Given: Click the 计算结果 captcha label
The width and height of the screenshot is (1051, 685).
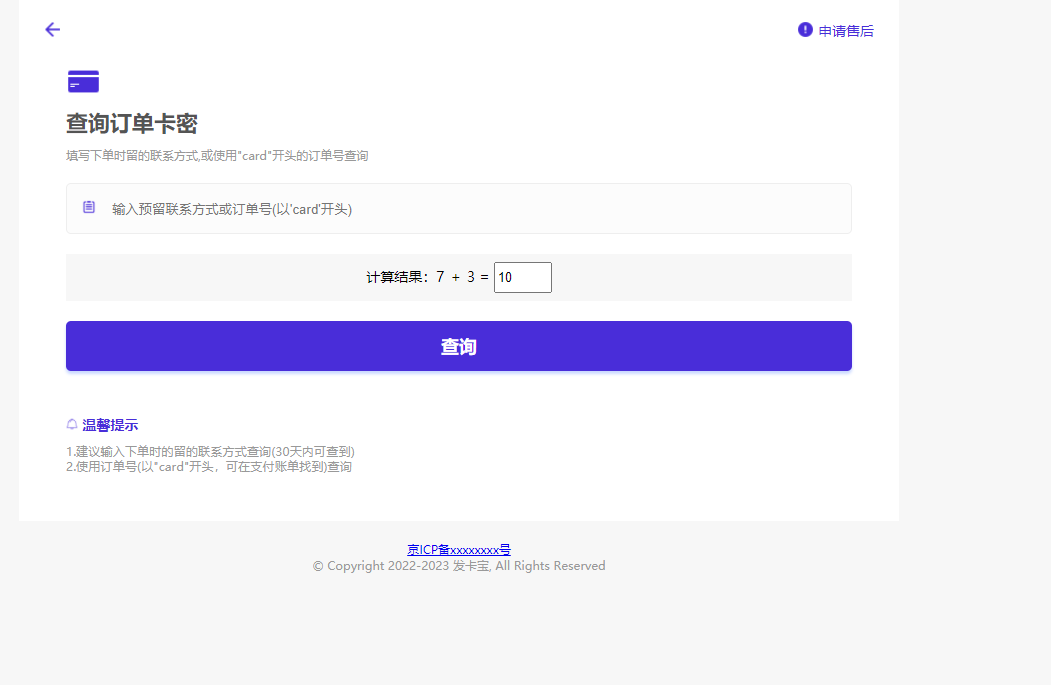Looking at the screenshot, I should 398,278.
